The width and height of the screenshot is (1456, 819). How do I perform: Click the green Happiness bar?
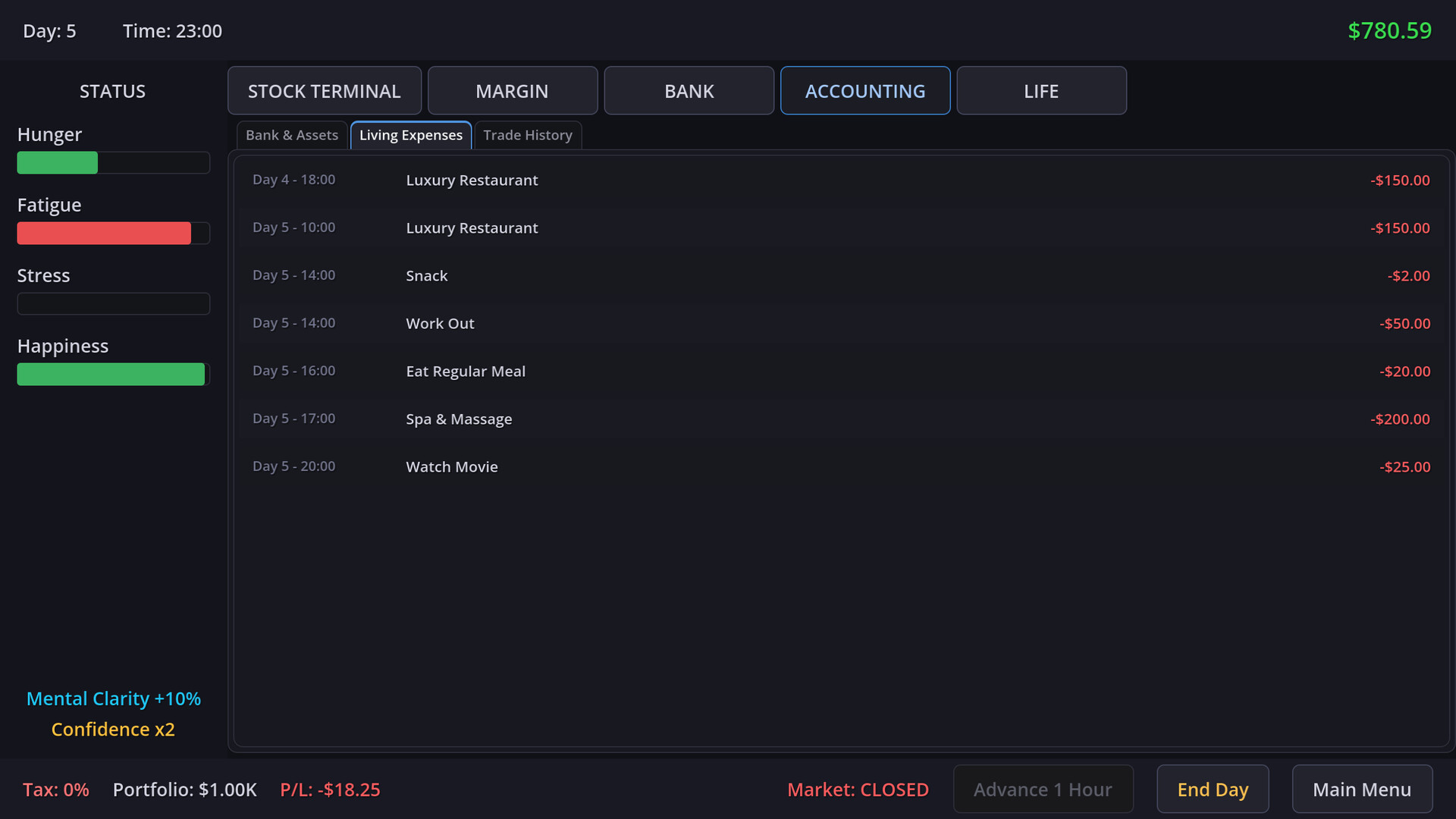pyautogui.click(x=111, y=374)
